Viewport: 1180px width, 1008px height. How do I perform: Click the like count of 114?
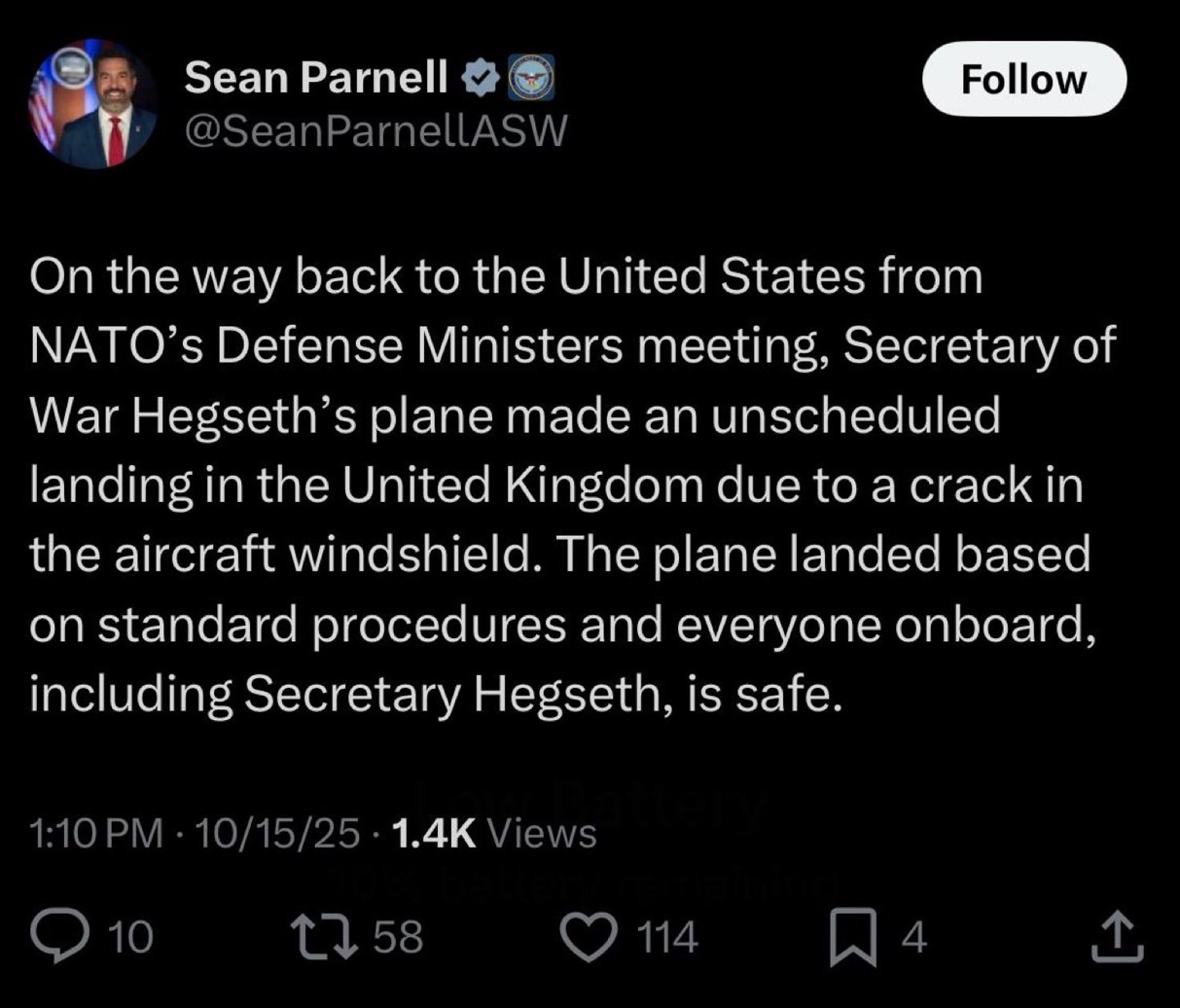click(x=666, y=937)
